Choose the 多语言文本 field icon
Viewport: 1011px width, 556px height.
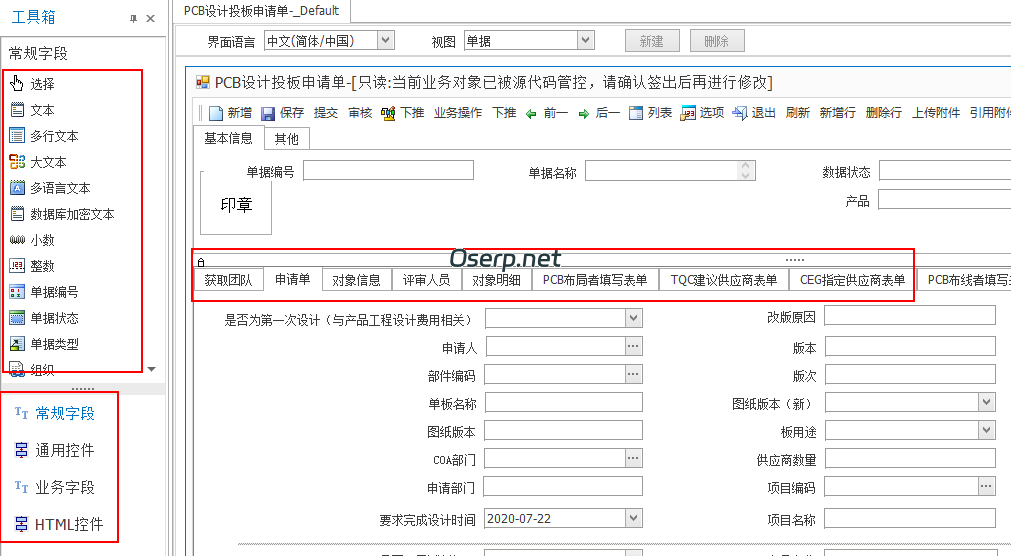17,188
